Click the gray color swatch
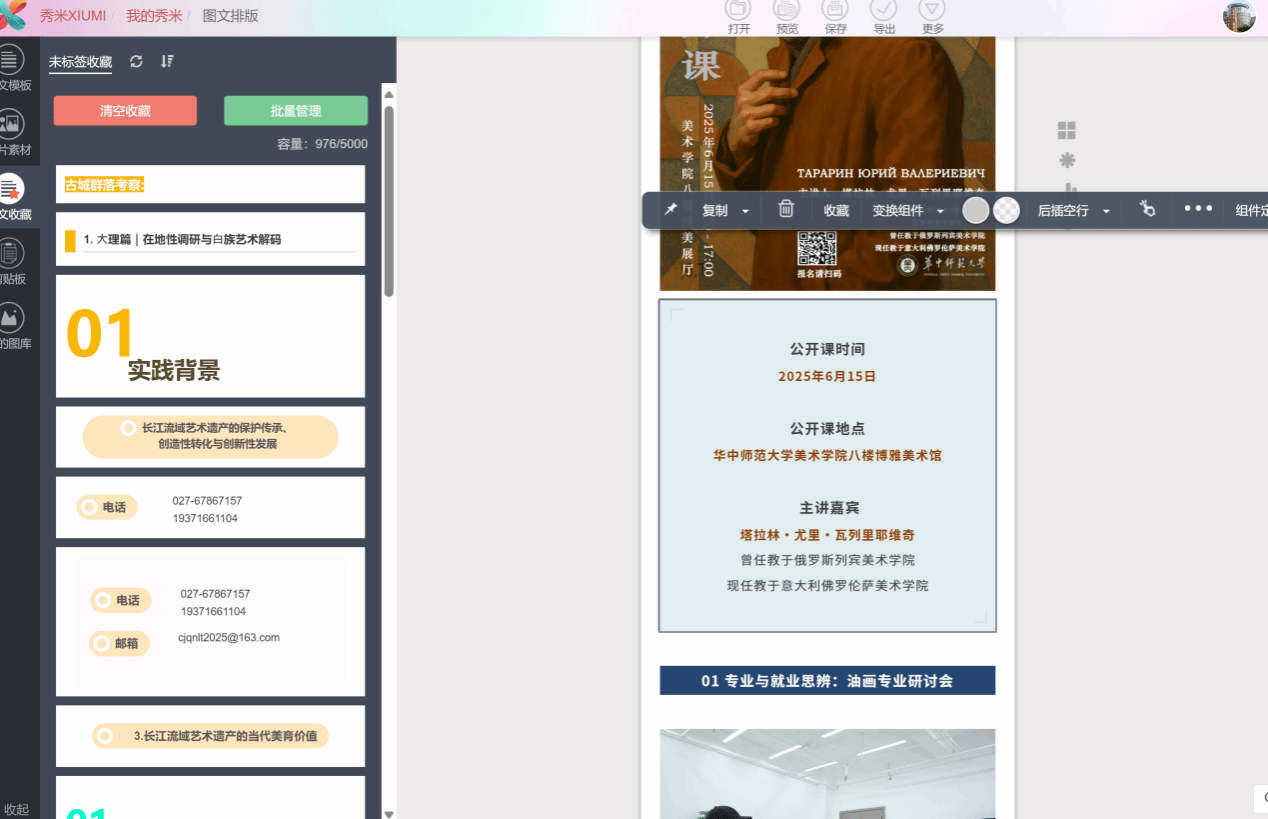The image size is (1268, 819). 976,210
